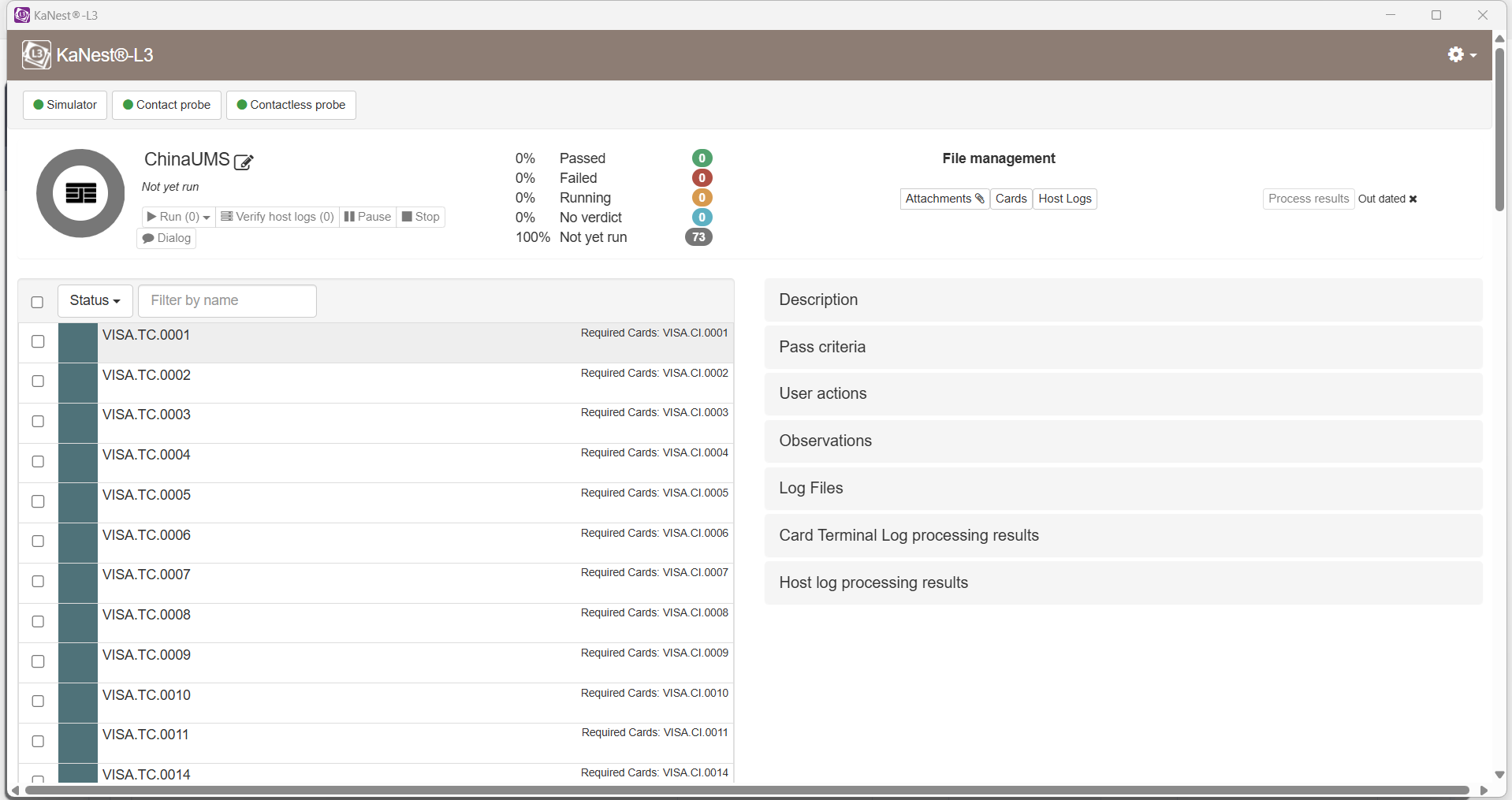
Task: Check the VISA.TC.0006 checkbox
Action: point(38,541)
